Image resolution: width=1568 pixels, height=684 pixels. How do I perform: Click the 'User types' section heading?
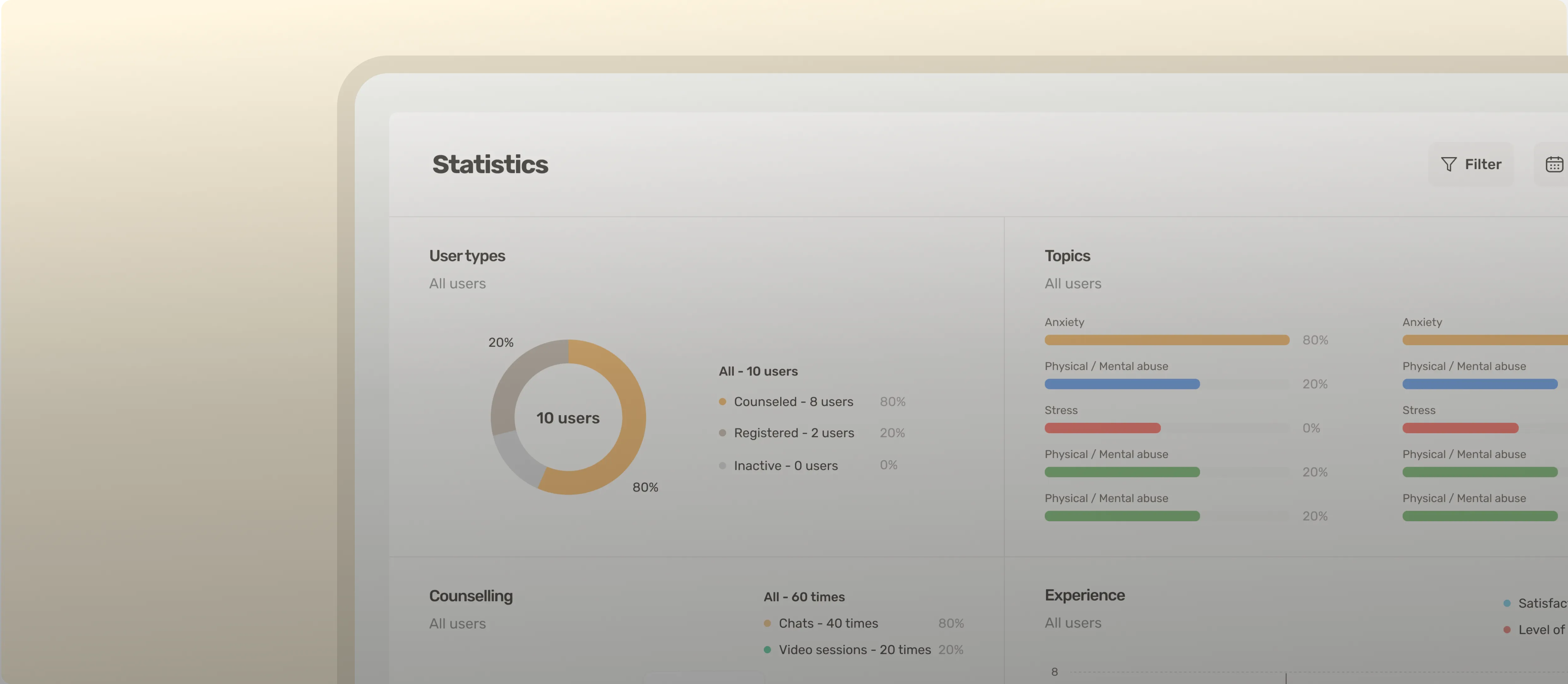pyautogui.click(x=467, y=256)
